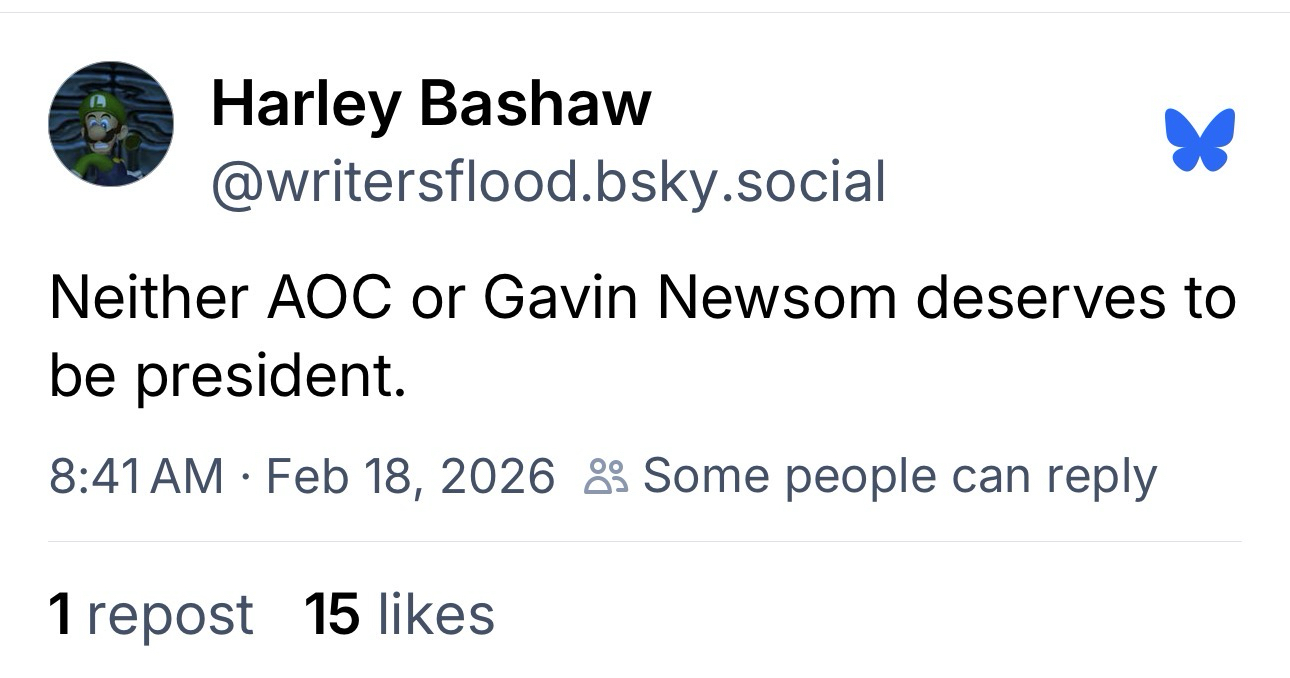This screenshot has height=678, width=1290.
Task: Click the word "repost" in stats row
Action: coord(169,614)
